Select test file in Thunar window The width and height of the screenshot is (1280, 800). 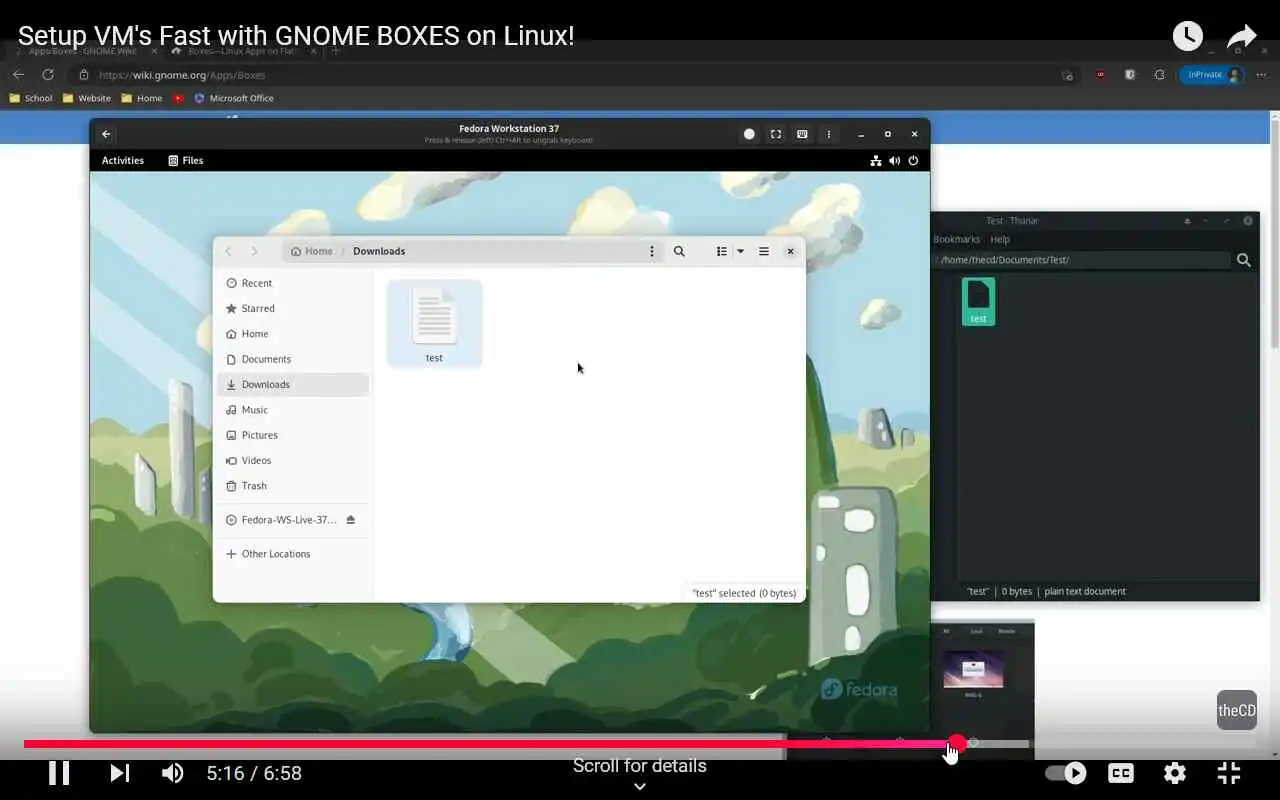coord(978,301)
